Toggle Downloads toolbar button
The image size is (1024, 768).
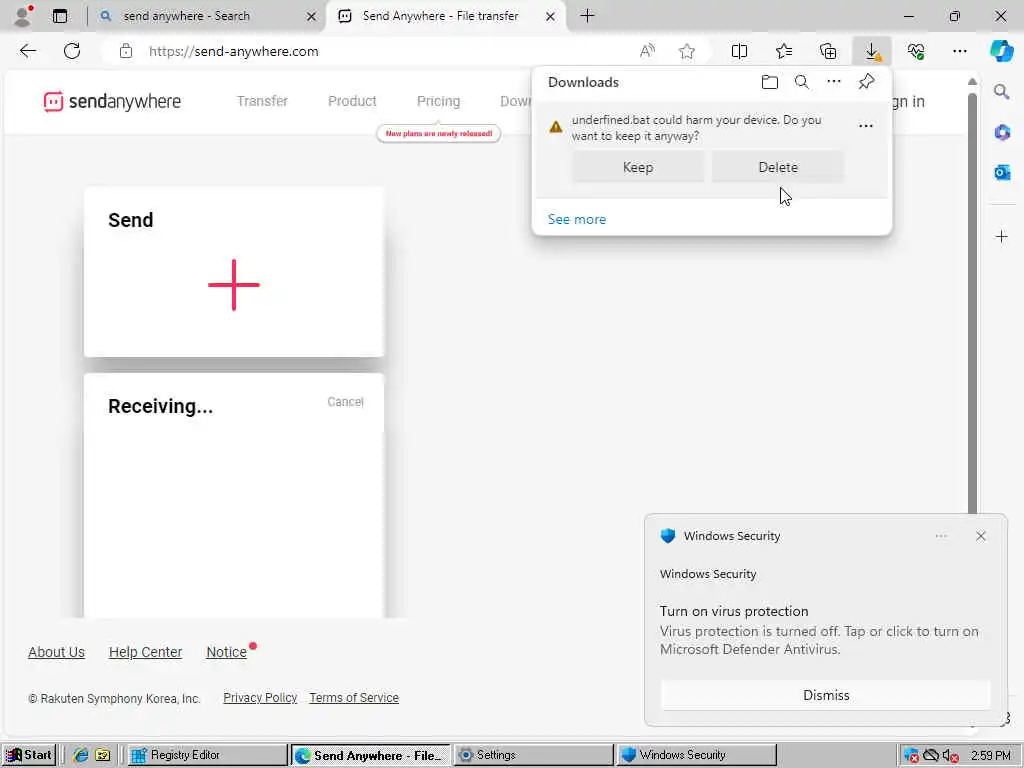point(872,51)
